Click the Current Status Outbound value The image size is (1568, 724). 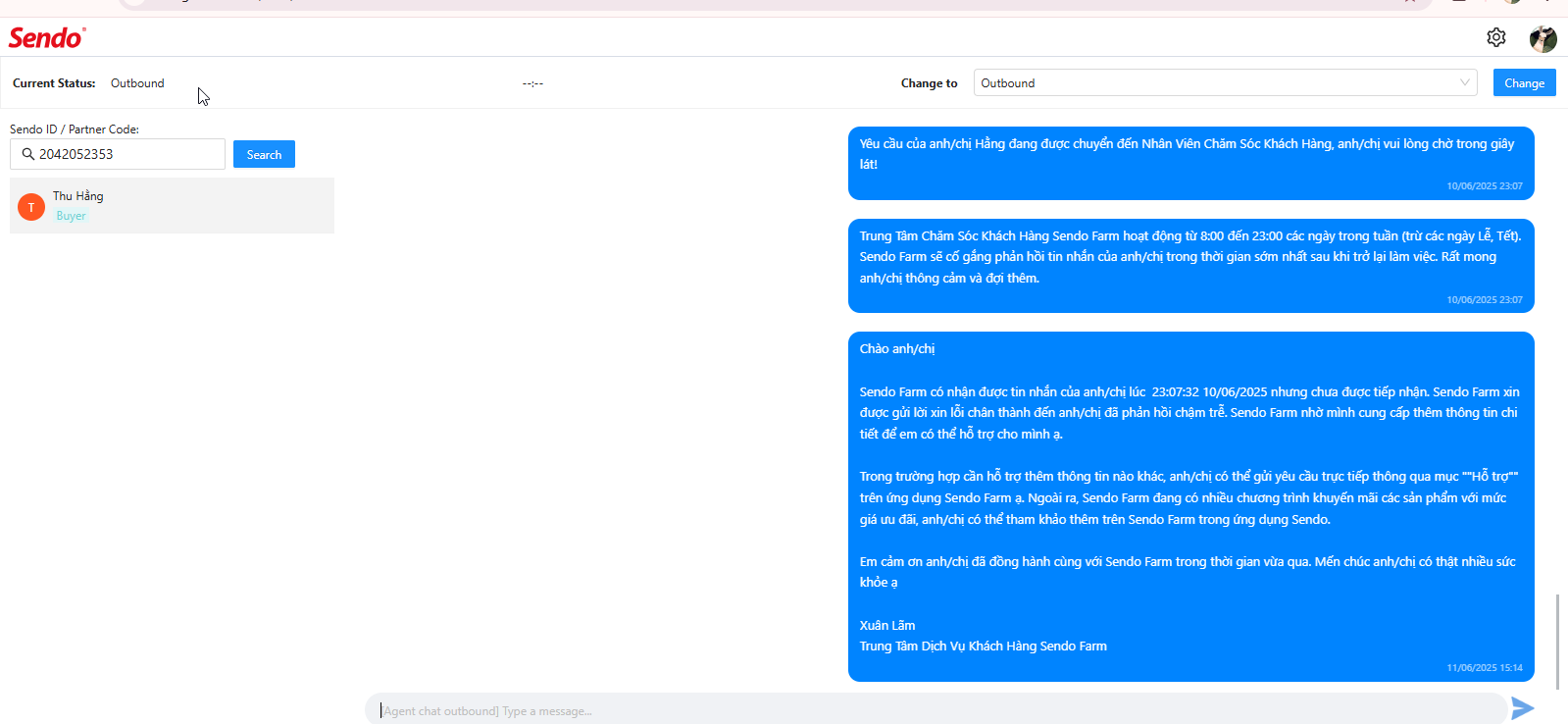tap(137, 83)
